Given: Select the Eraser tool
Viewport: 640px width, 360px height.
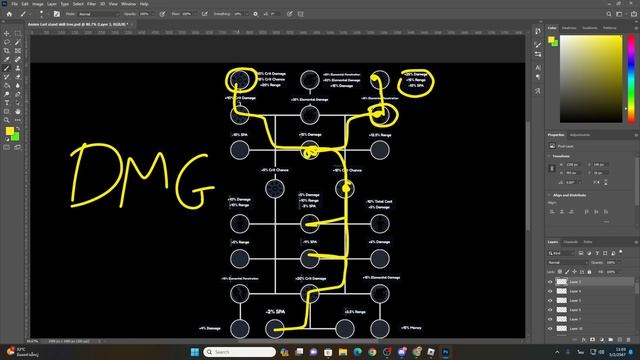Looking at the screenshot, I should 18,77.
